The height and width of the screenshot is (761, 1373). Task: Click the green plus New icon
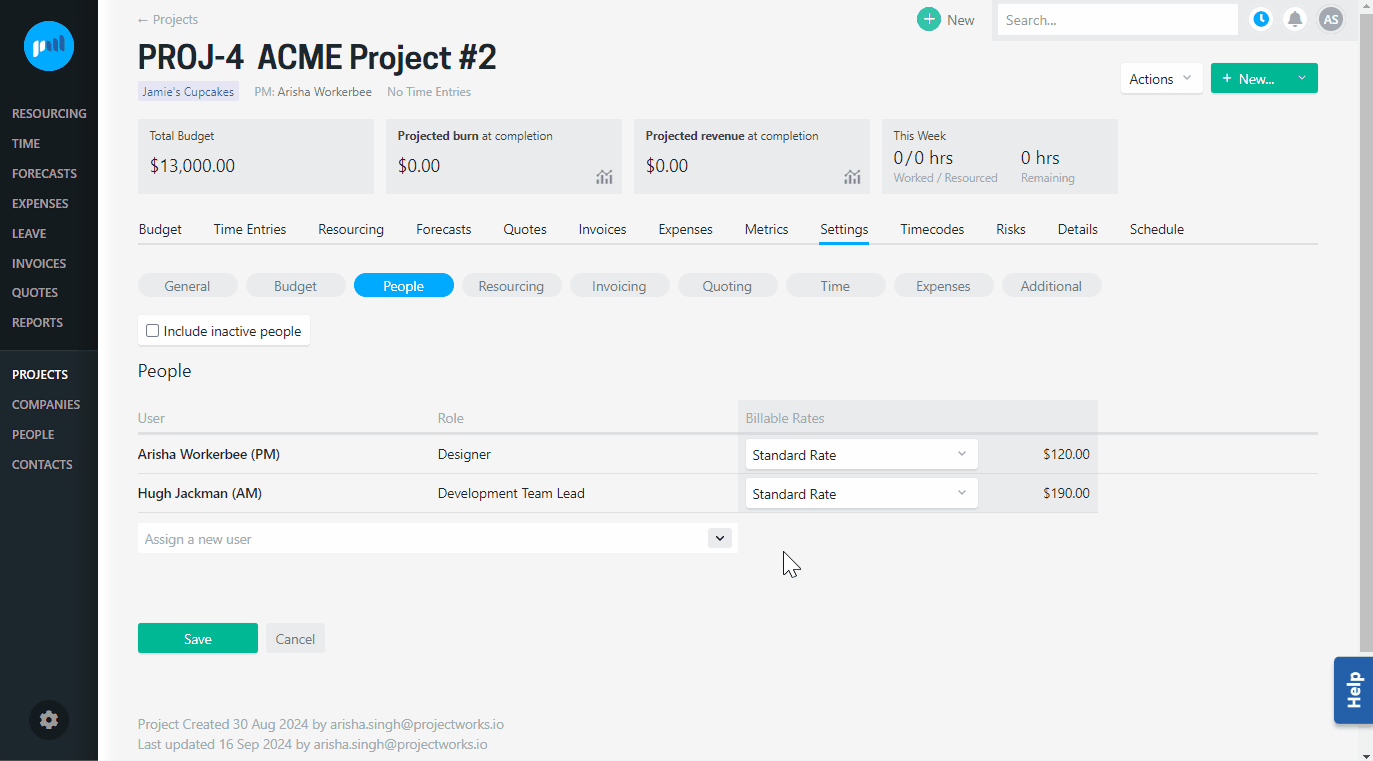[x=929, y=19]
